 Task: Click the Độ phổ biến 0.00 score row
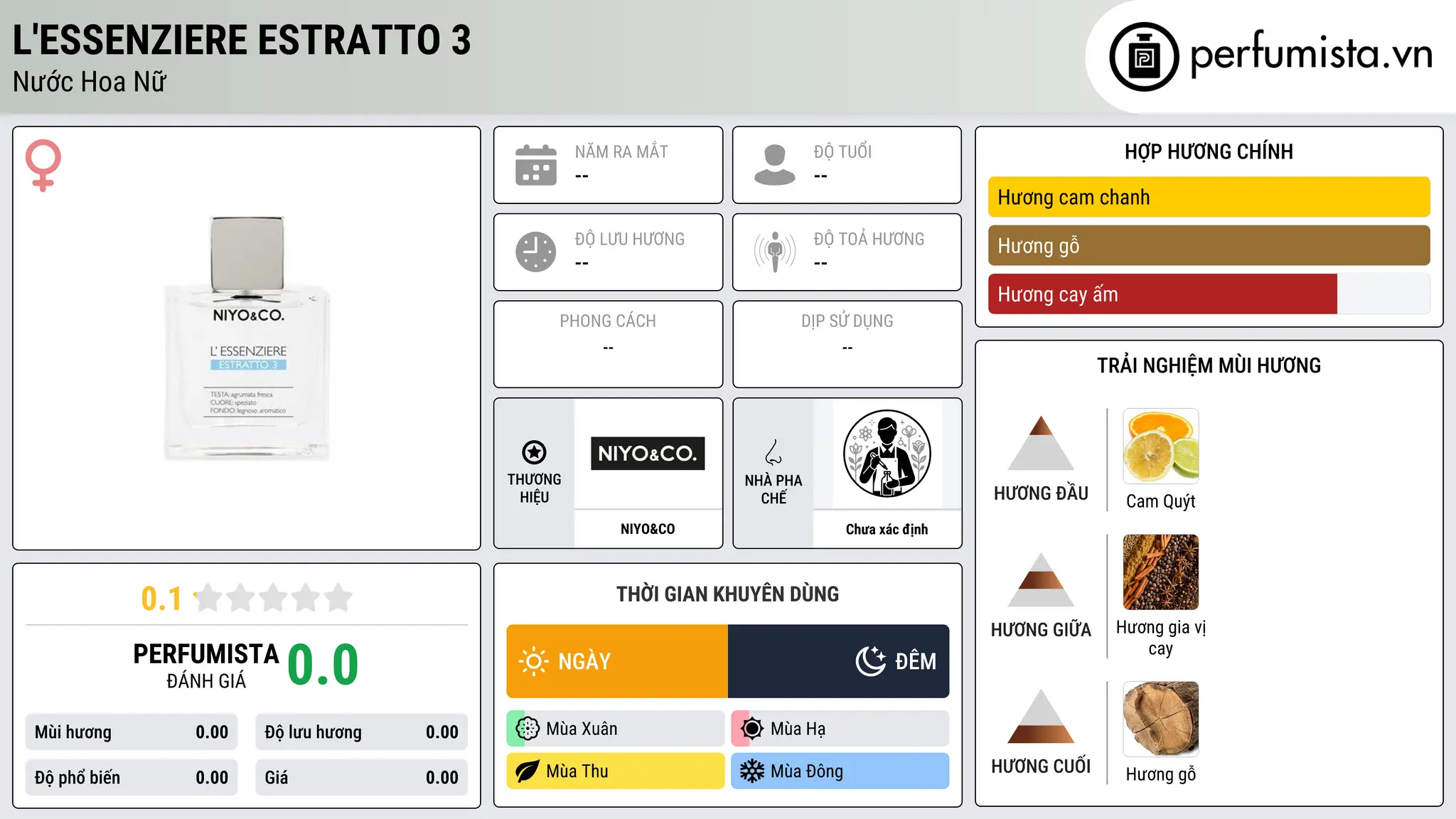click(132, 778)
